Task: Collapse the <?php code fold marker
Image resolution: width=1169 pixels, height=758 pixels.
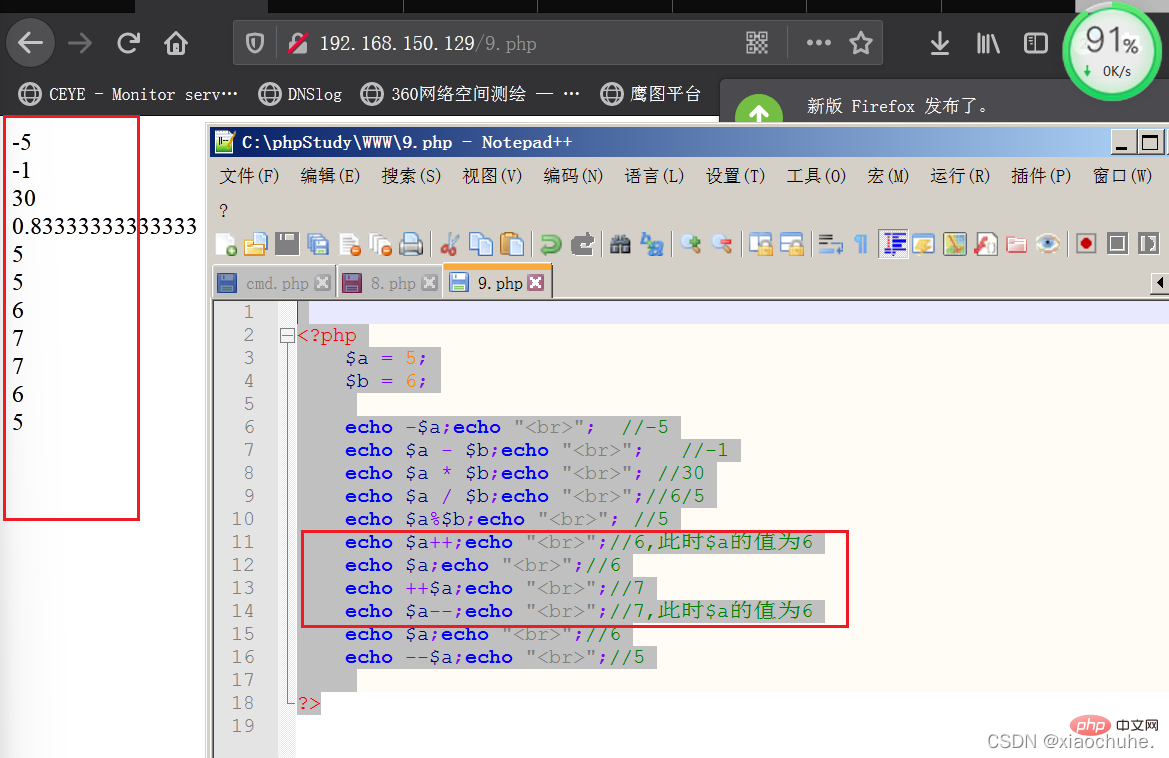Action: (287, 335)
